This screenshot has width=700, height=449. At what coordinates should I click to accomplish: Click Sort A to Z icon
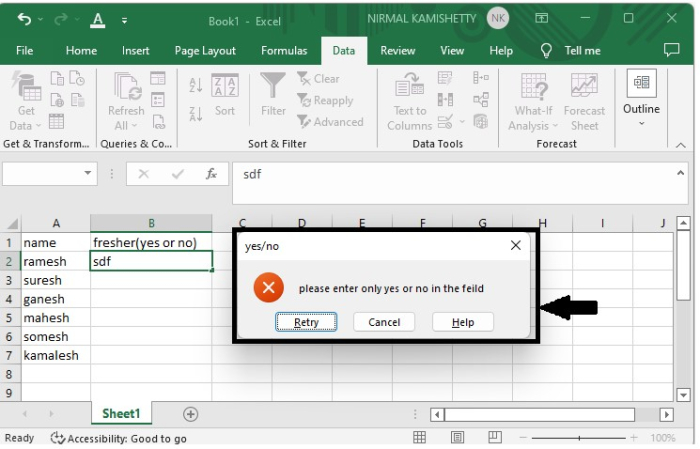196,84
